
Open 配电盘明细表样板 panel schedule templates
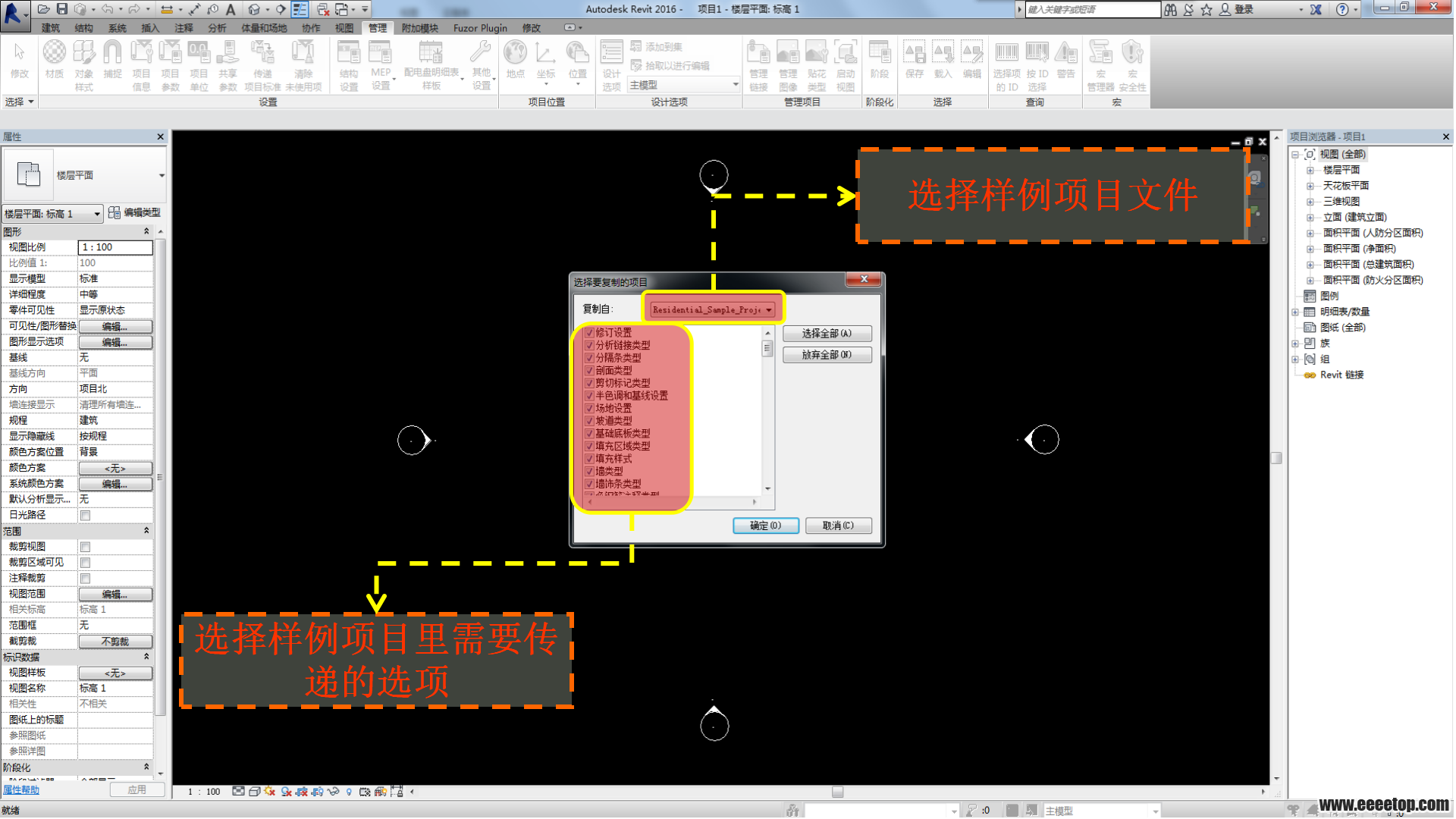pyautogui.click(x=431, y=65)
